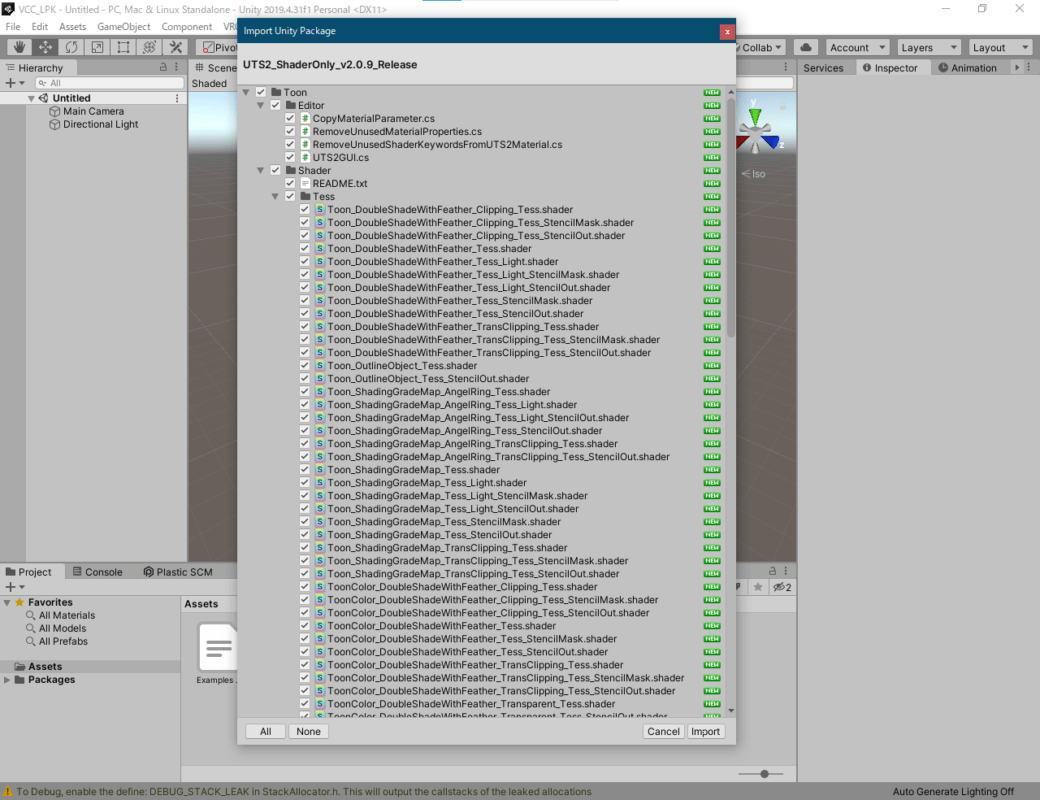1040x800 pixels.
Task: Uncheck the README.txt checkbox
Action: pyautogui.click(x=290, y=184)
